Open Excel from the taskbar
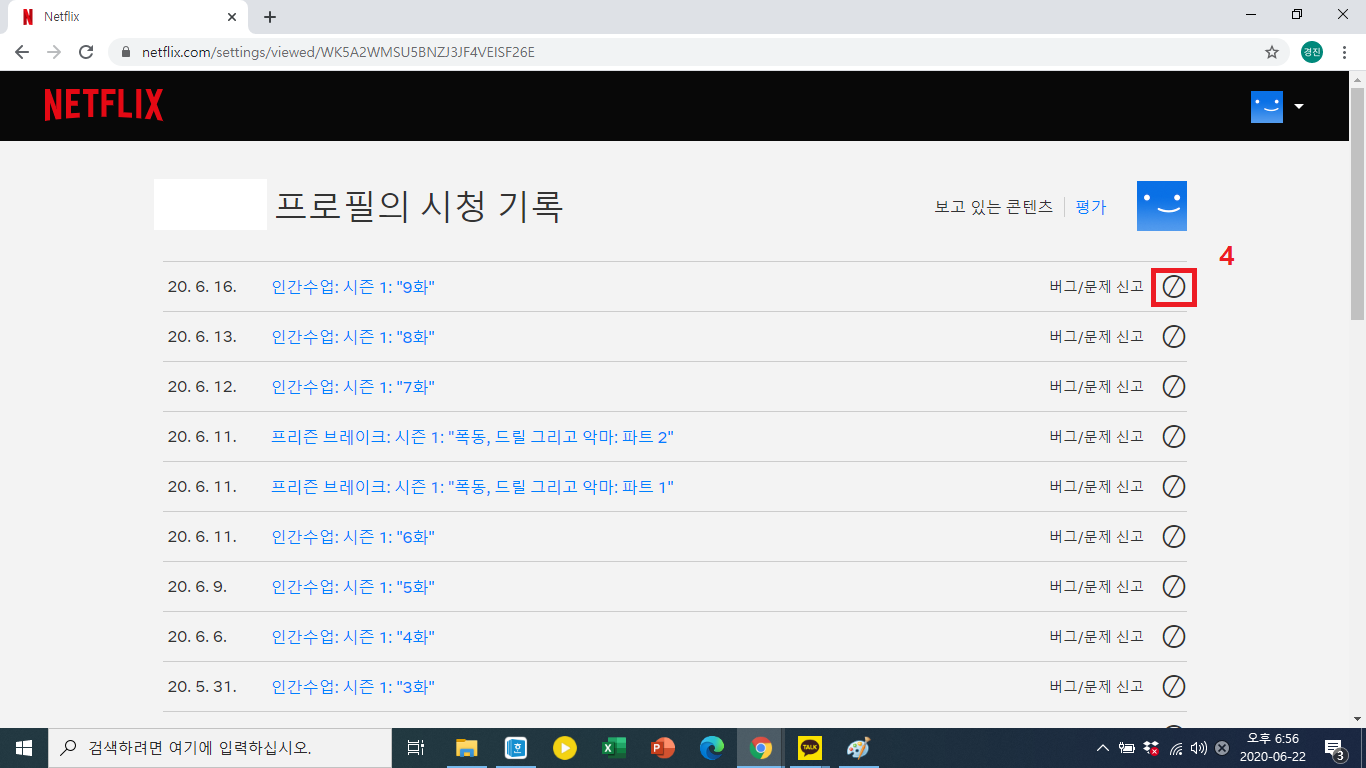Screen dimensions: 1366x768 coord(613,747)
